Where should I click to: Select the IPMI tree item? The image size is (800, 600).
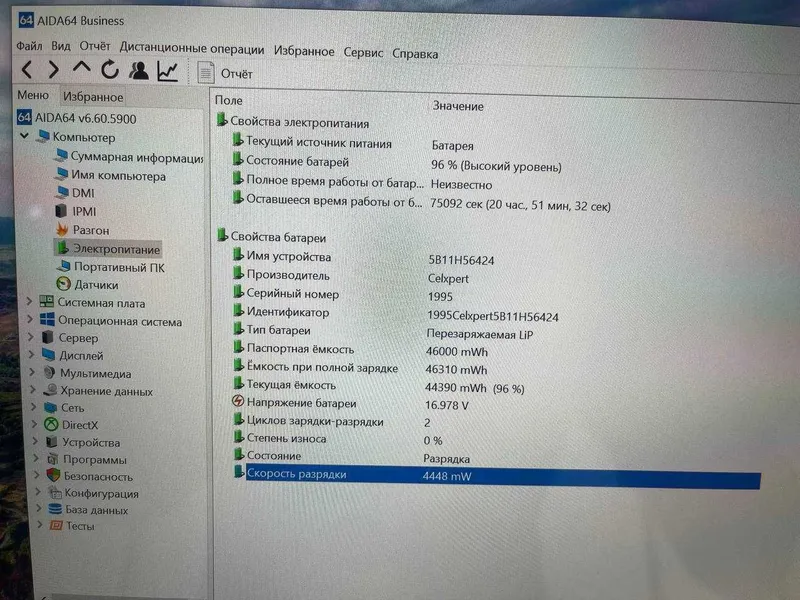75,211
